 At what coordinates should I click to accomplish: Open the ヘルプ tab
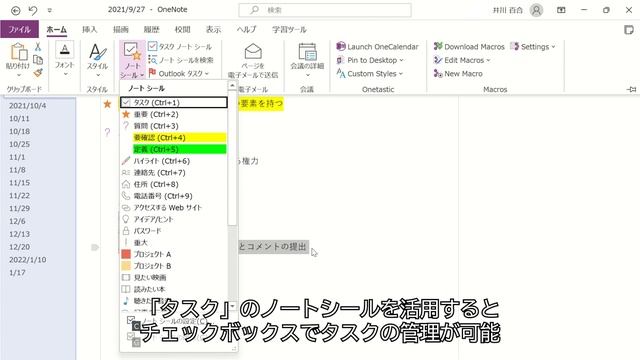247,29
